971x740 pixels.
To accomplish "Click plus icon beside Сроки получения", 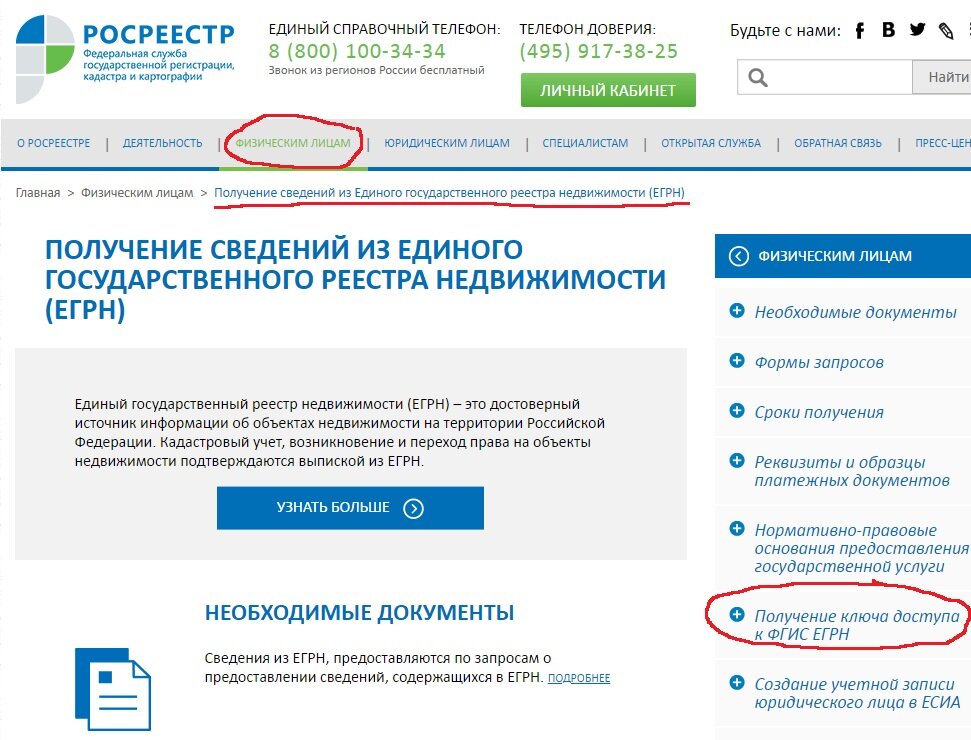I will pos(737,411).
